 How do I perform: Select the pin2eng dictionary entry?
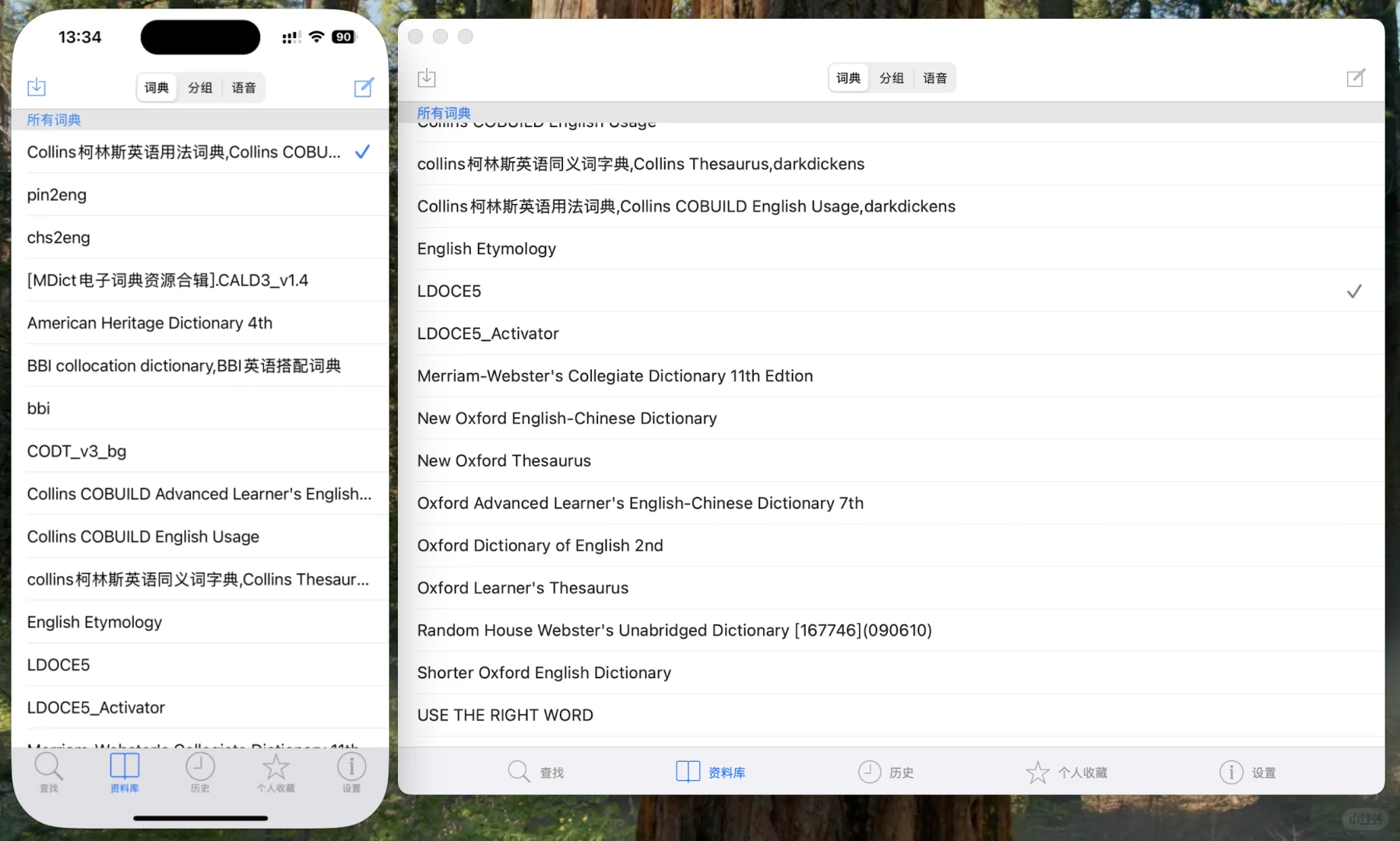[x=56, y=194]
